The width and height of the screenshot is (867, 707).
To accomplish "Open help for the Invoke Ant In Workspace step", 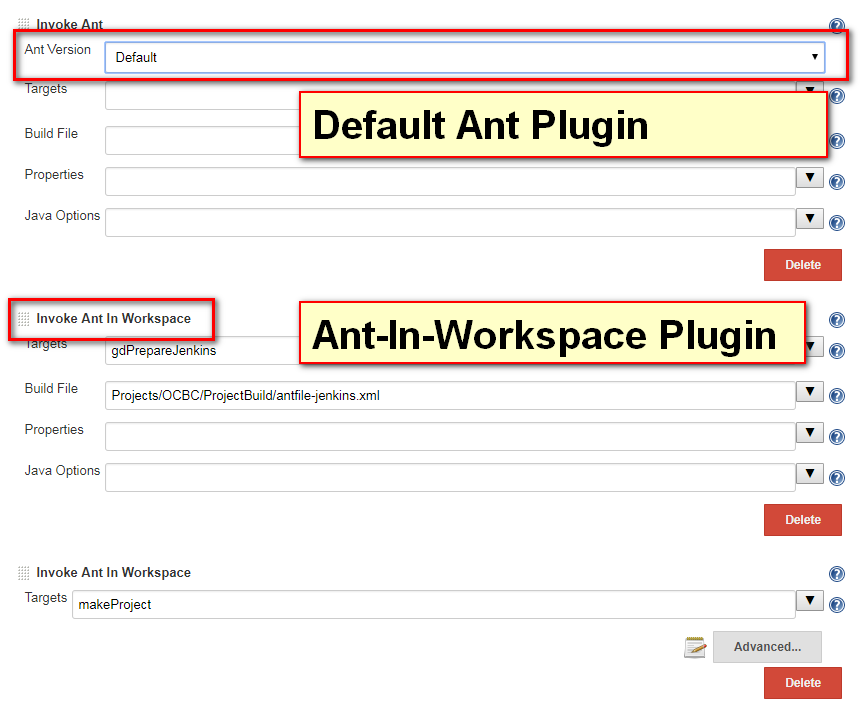I will (837, 320).
